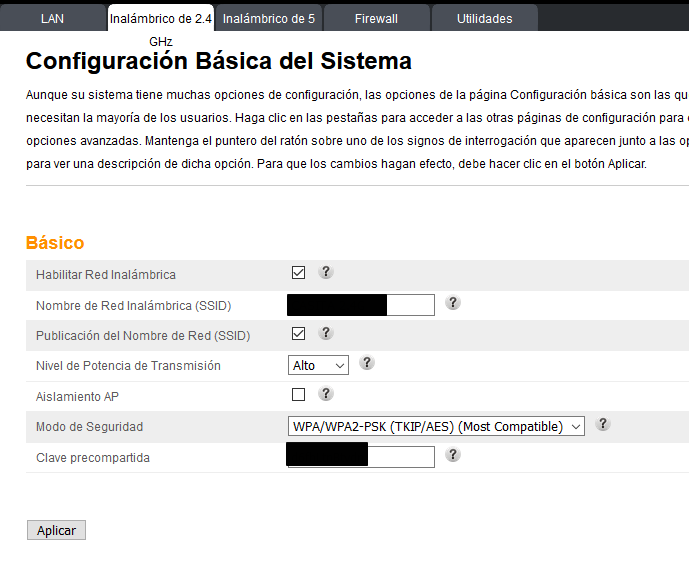Open the Utilidades tab
Image resolution: width=689 pixels, height=578 pixels.
(x=484, y=18)
